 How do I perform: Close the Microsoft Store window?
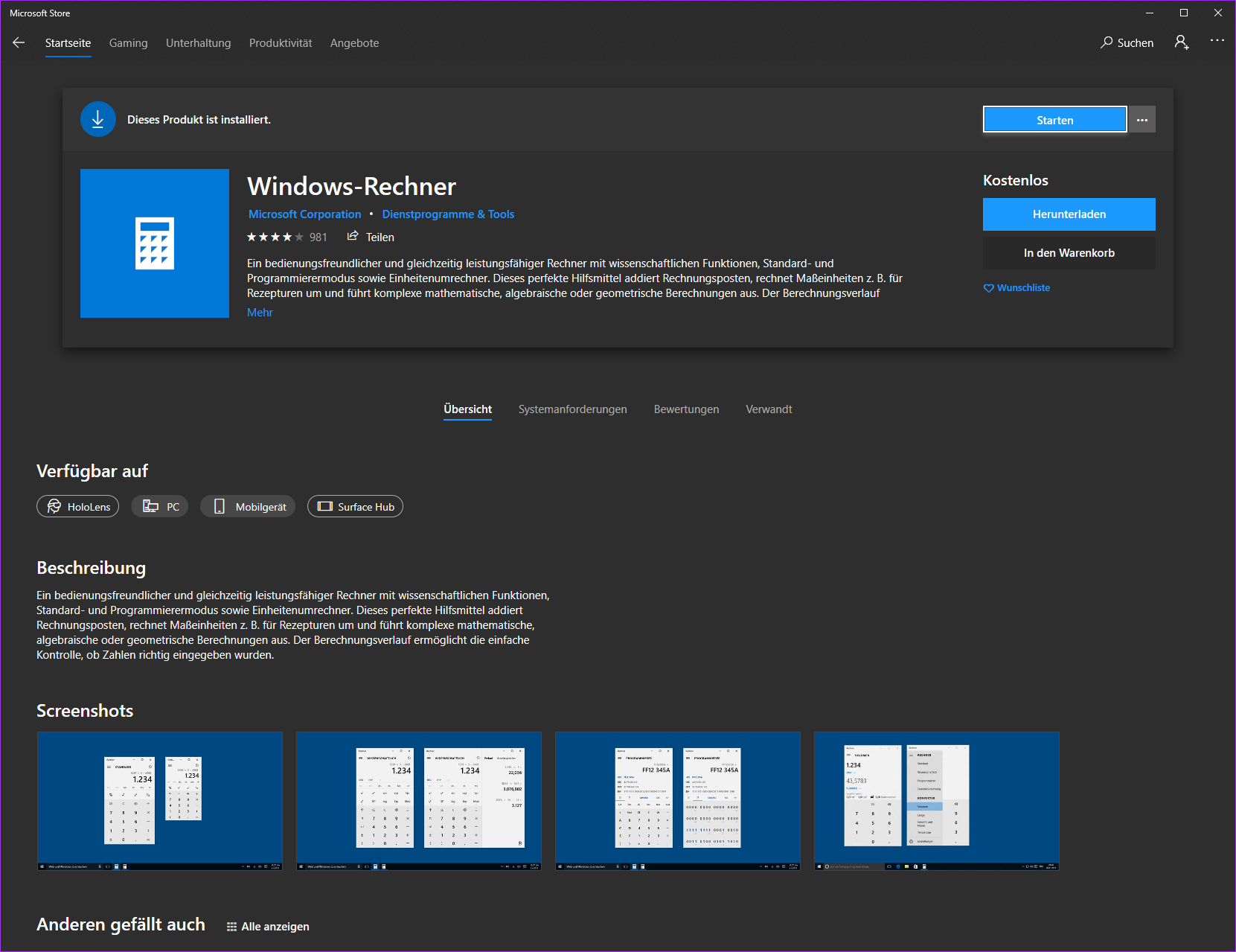click(x=1218, y=13)
